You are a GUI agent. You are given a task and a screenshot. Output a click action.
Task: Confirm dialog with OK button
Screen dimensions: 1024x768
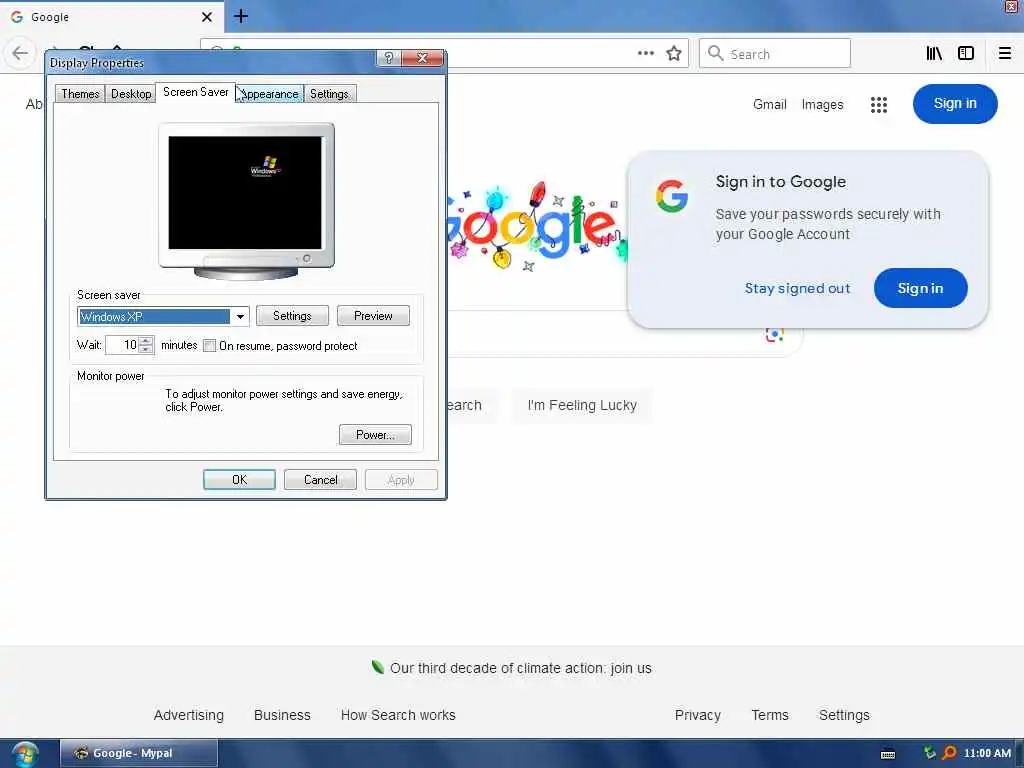pos(239,480)
